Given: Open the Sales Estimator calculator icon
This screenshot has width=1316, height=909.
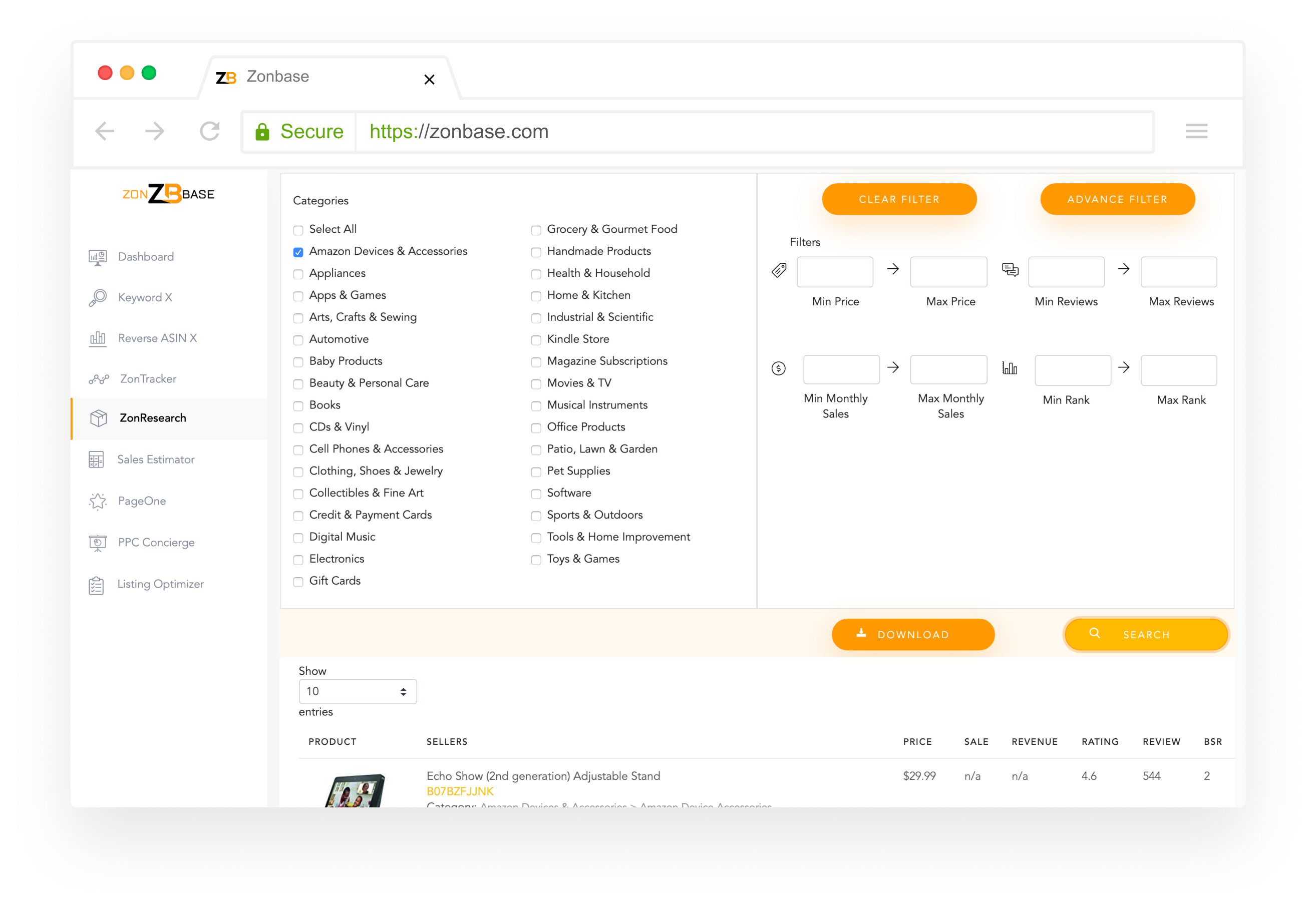Looking at the screenshot, I should [96, 460].
